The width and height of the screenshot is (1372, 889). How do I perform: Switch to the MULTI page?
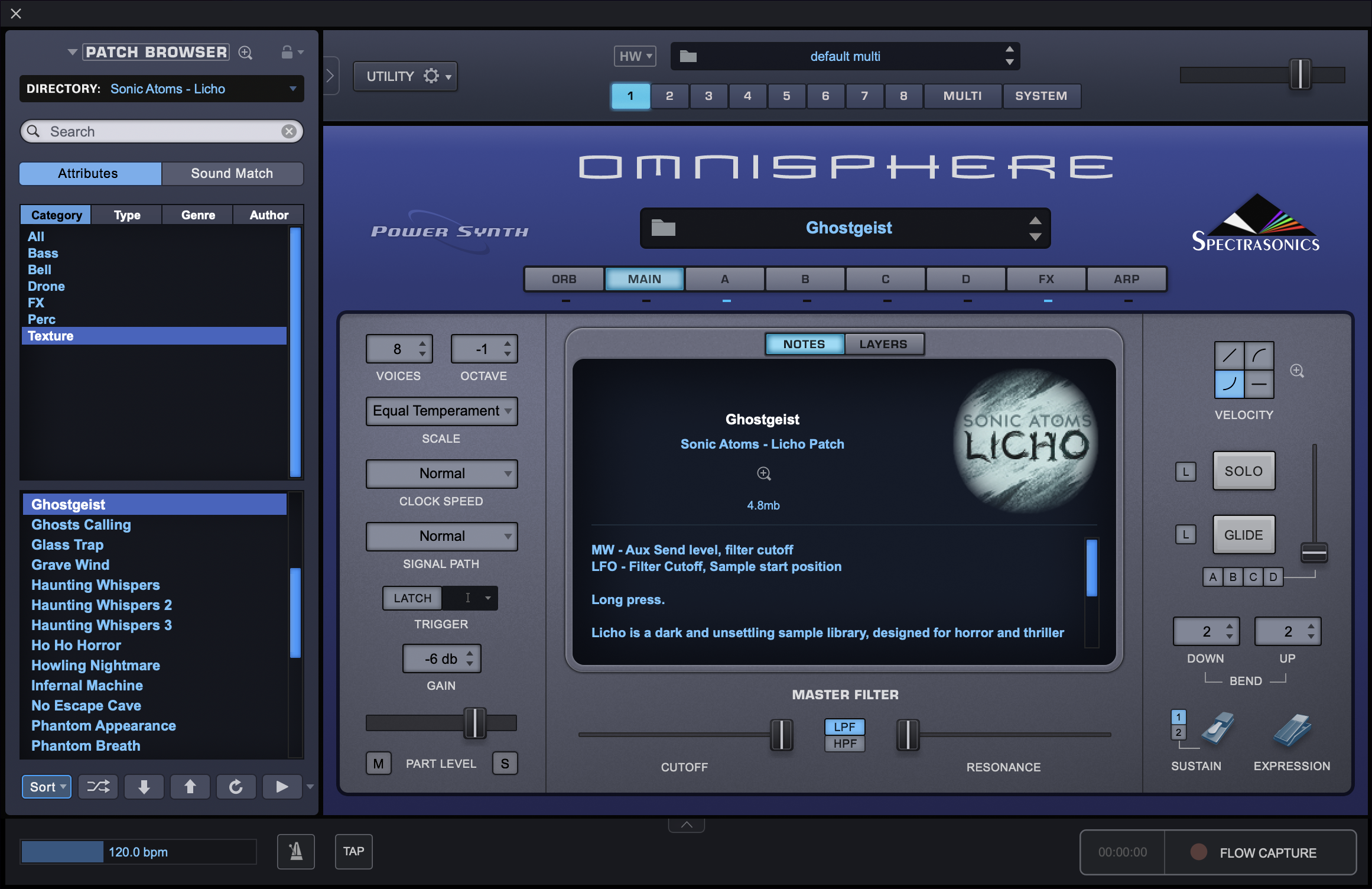pyautogui.click(x=963, y=96)
